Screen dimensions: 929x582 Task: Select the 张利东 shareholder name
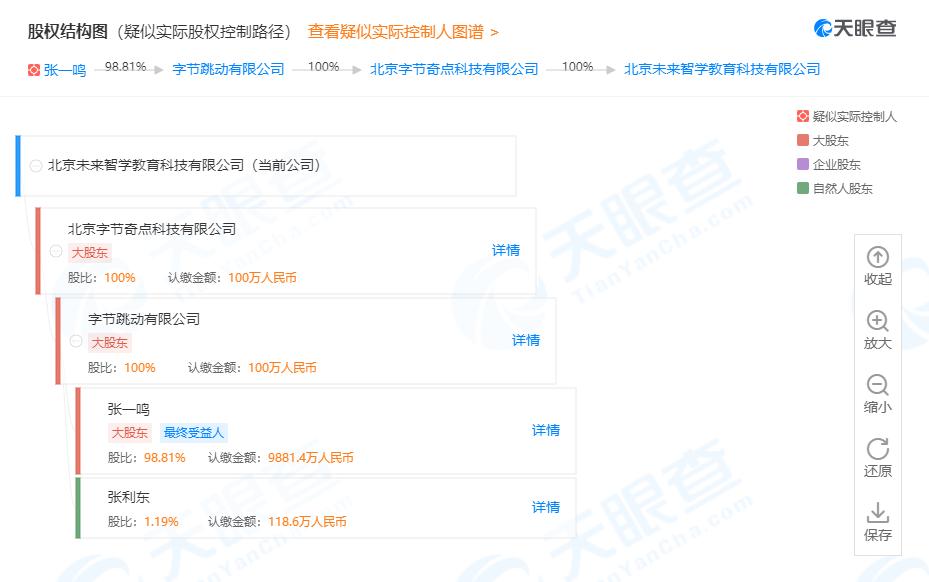tap(129, 497)
